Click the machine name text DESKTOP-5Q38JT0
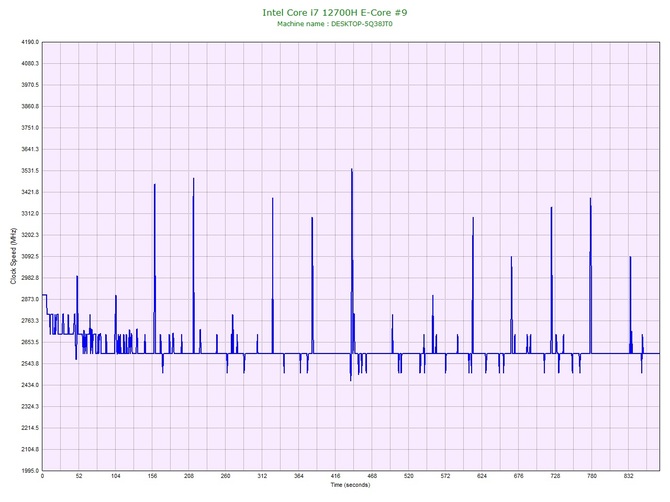 click(361, 24)
